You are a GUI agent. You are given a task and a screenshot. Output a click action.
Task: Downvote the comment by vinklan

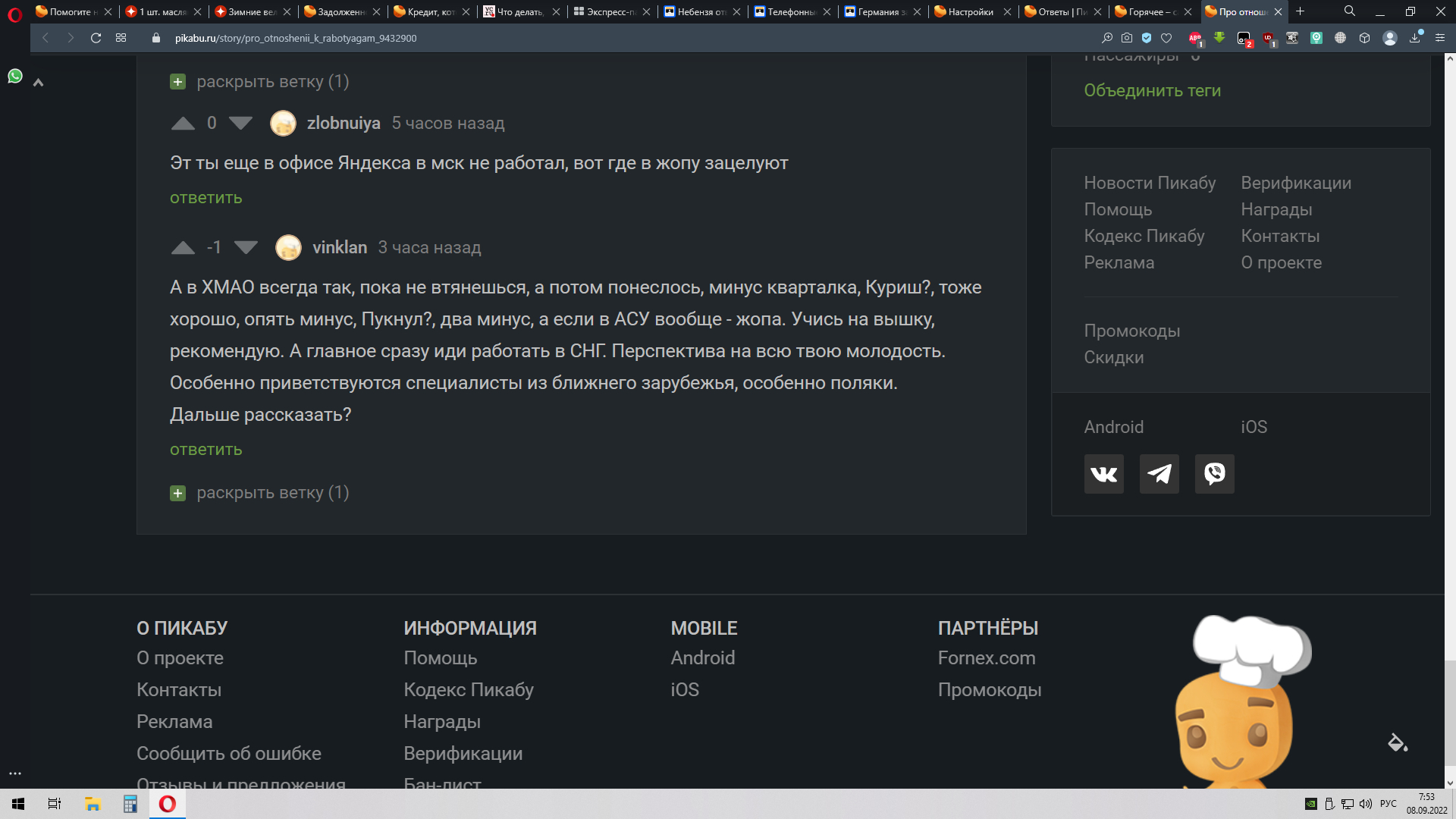[246, 247]
